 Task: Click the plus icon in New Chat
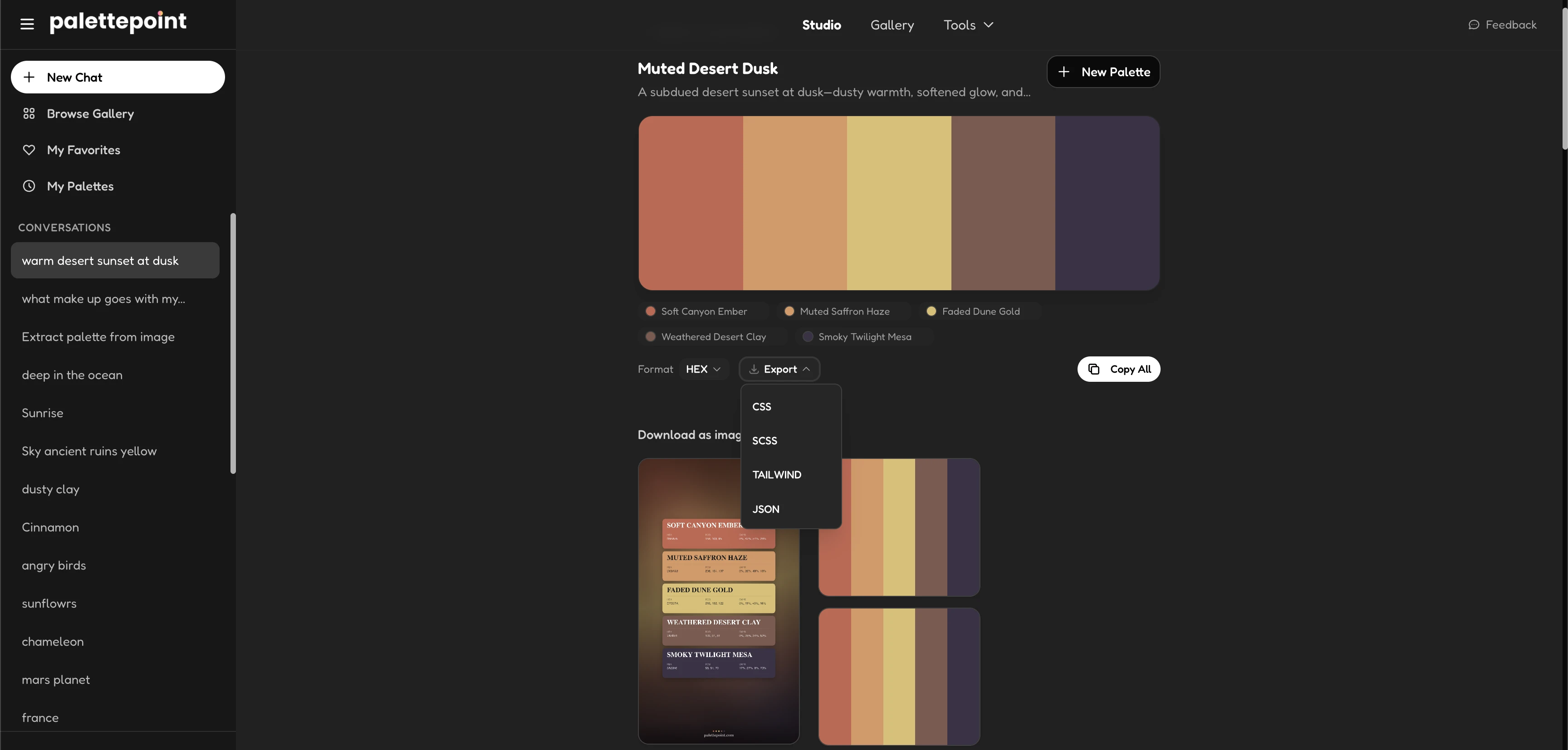point(29,77)
